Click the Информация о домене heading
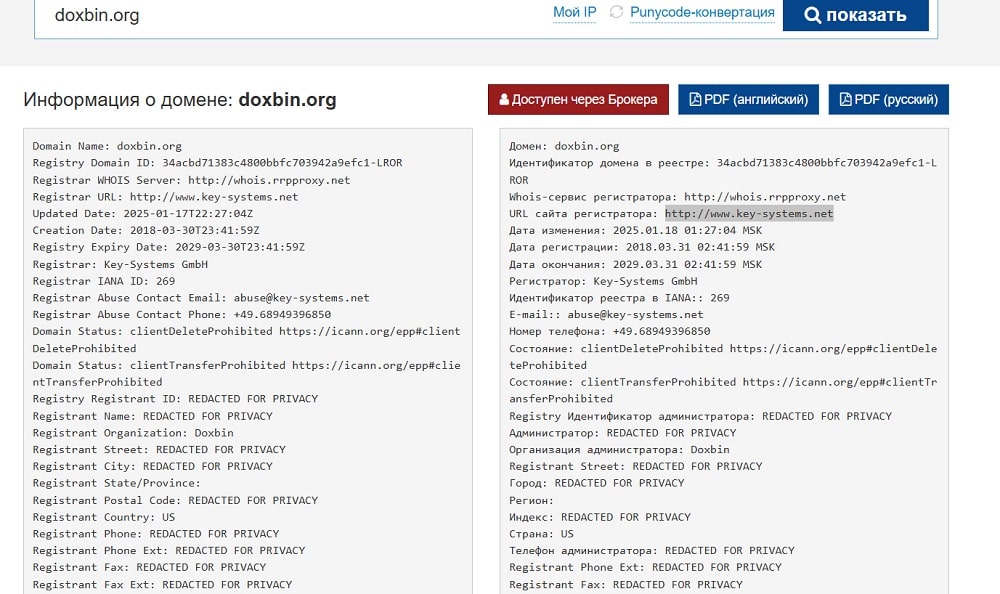Image resolution: width=1000 pixels, height=594 pixels. 180,100
